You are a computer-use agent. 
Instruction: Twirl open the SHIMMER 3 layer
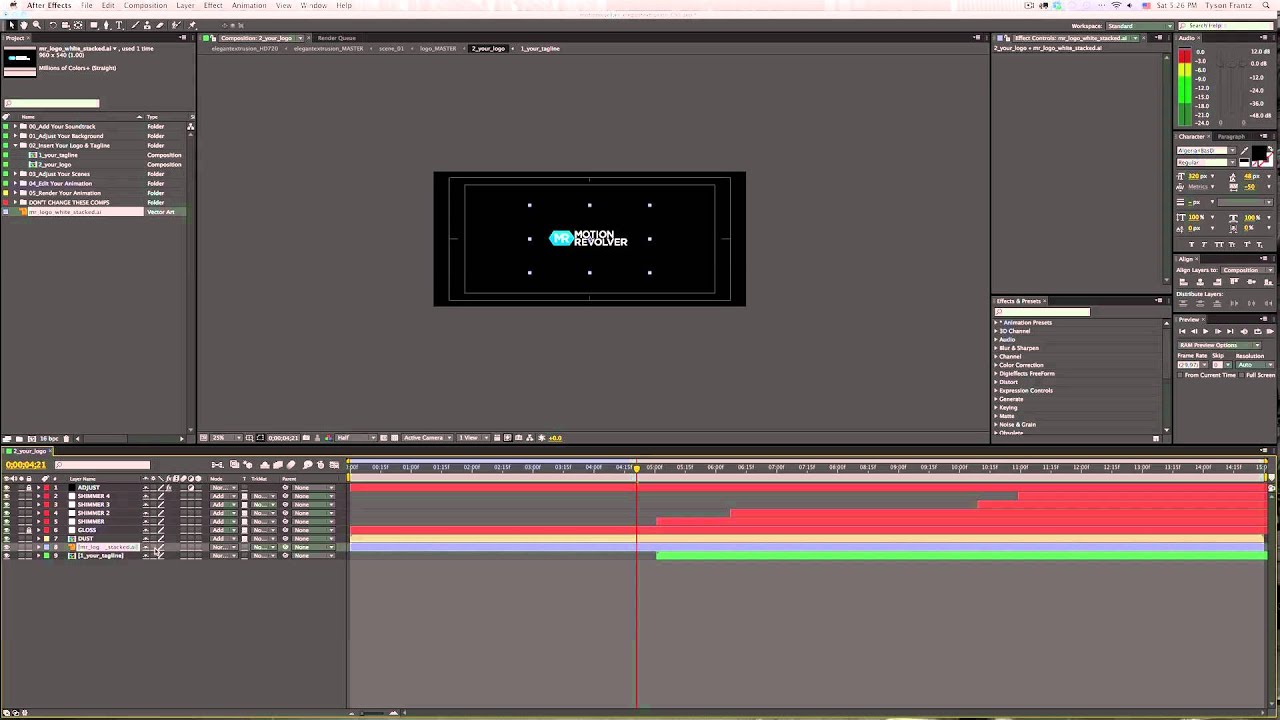[38, 505]
